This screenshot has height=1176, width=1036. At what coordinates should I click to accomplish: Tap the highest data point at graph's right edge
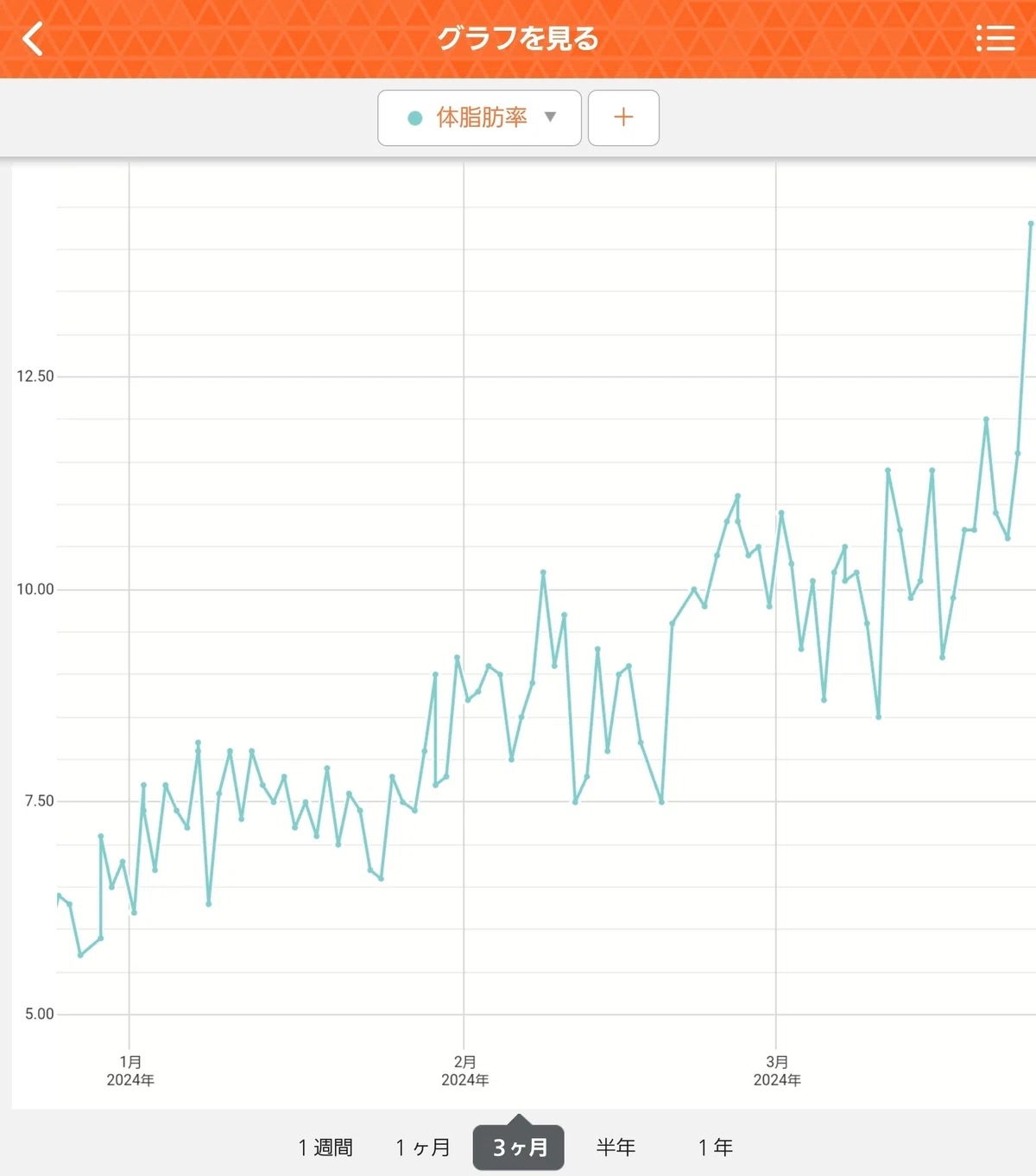1031,224
